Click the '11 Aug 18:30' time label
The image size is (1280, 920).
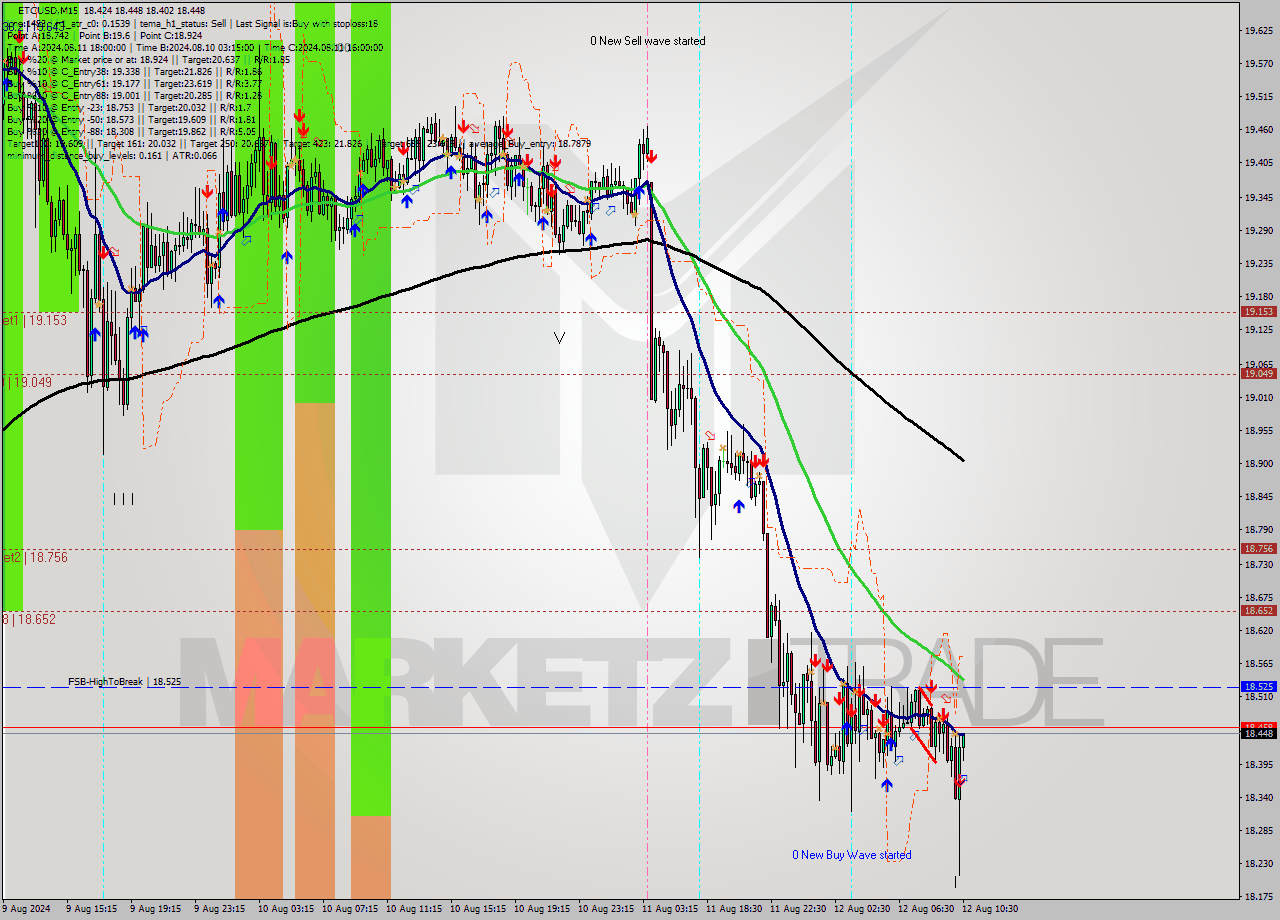tap(734, 909)
